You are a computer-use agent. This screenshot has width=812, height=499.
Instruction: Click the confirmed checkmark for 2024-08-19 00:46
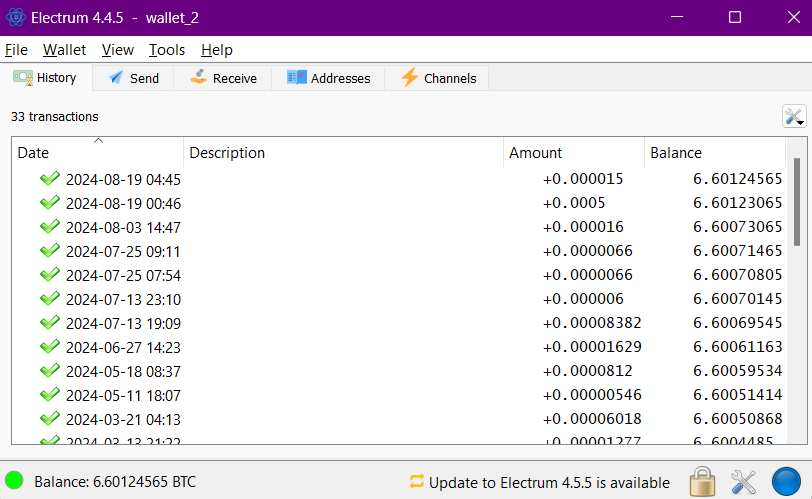50,203
